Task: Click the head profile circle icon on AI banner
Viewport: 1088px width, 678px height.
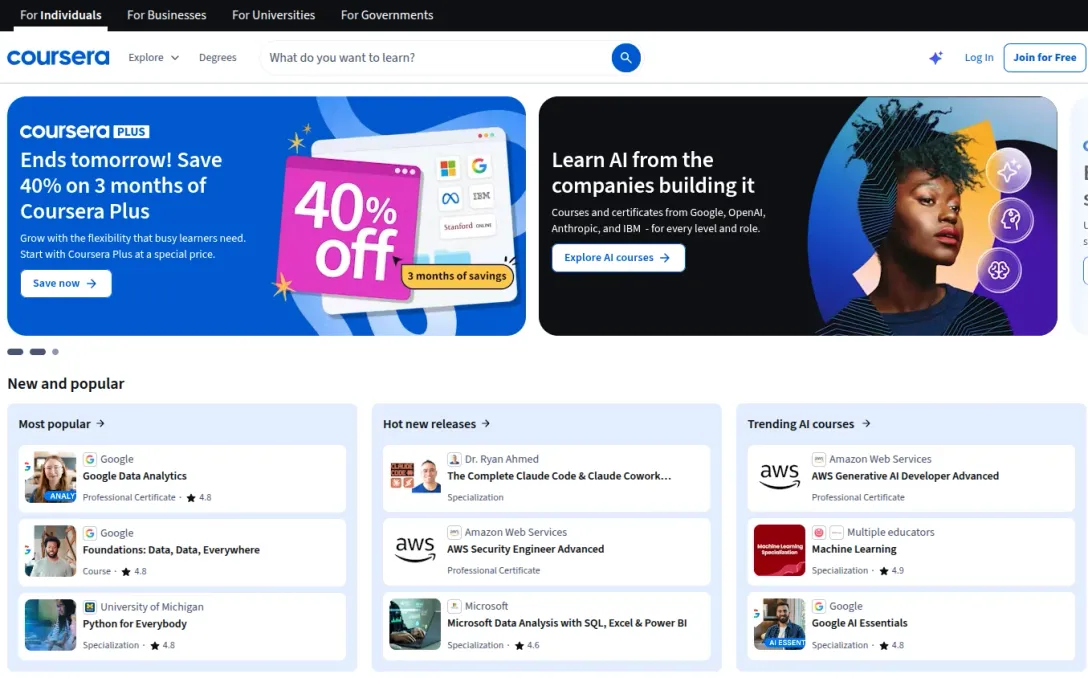Action: click(x=1011, y=220)
